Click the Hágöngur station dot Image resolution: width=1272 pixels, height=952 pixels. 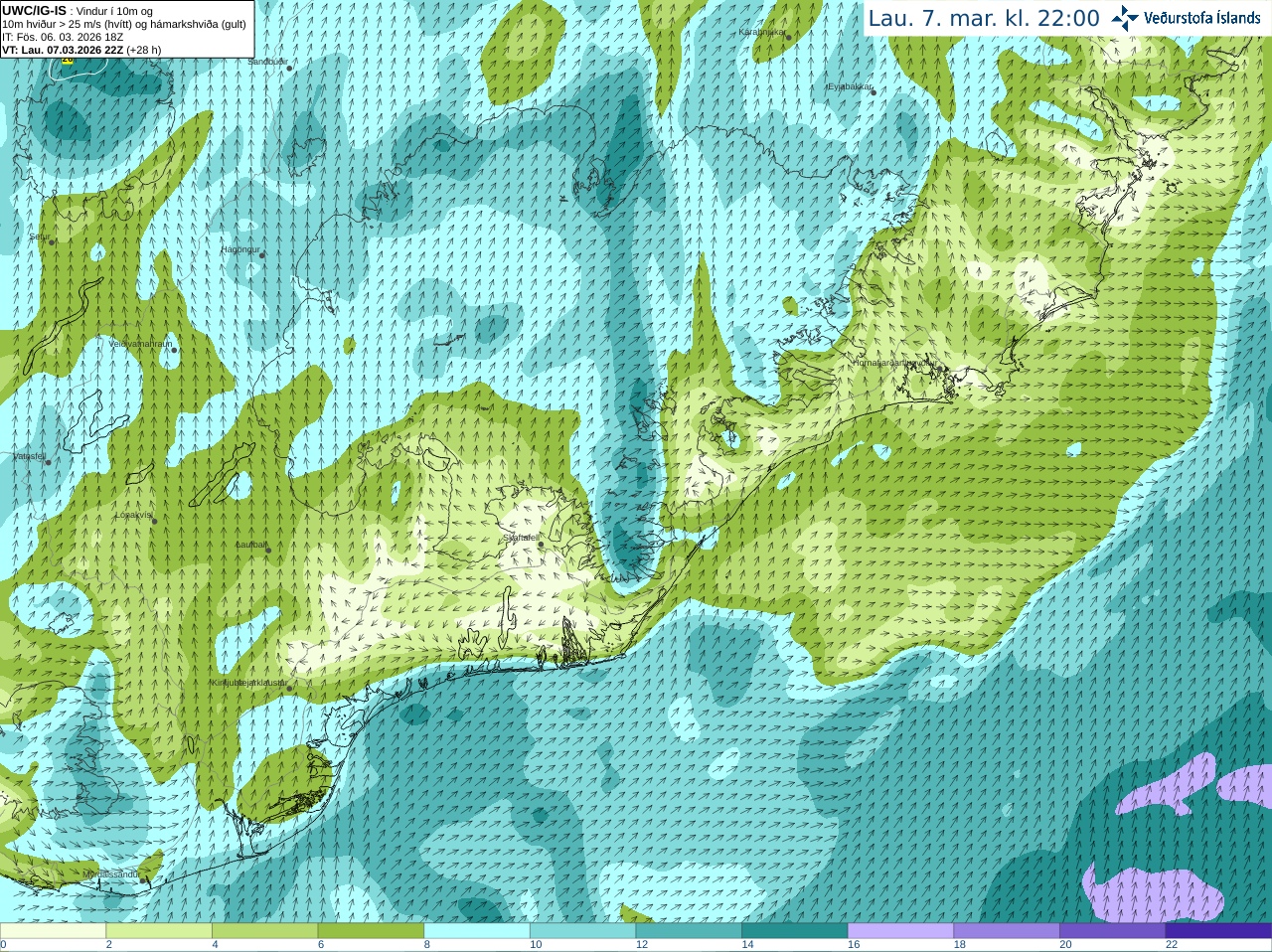click(x=262, y=255)
